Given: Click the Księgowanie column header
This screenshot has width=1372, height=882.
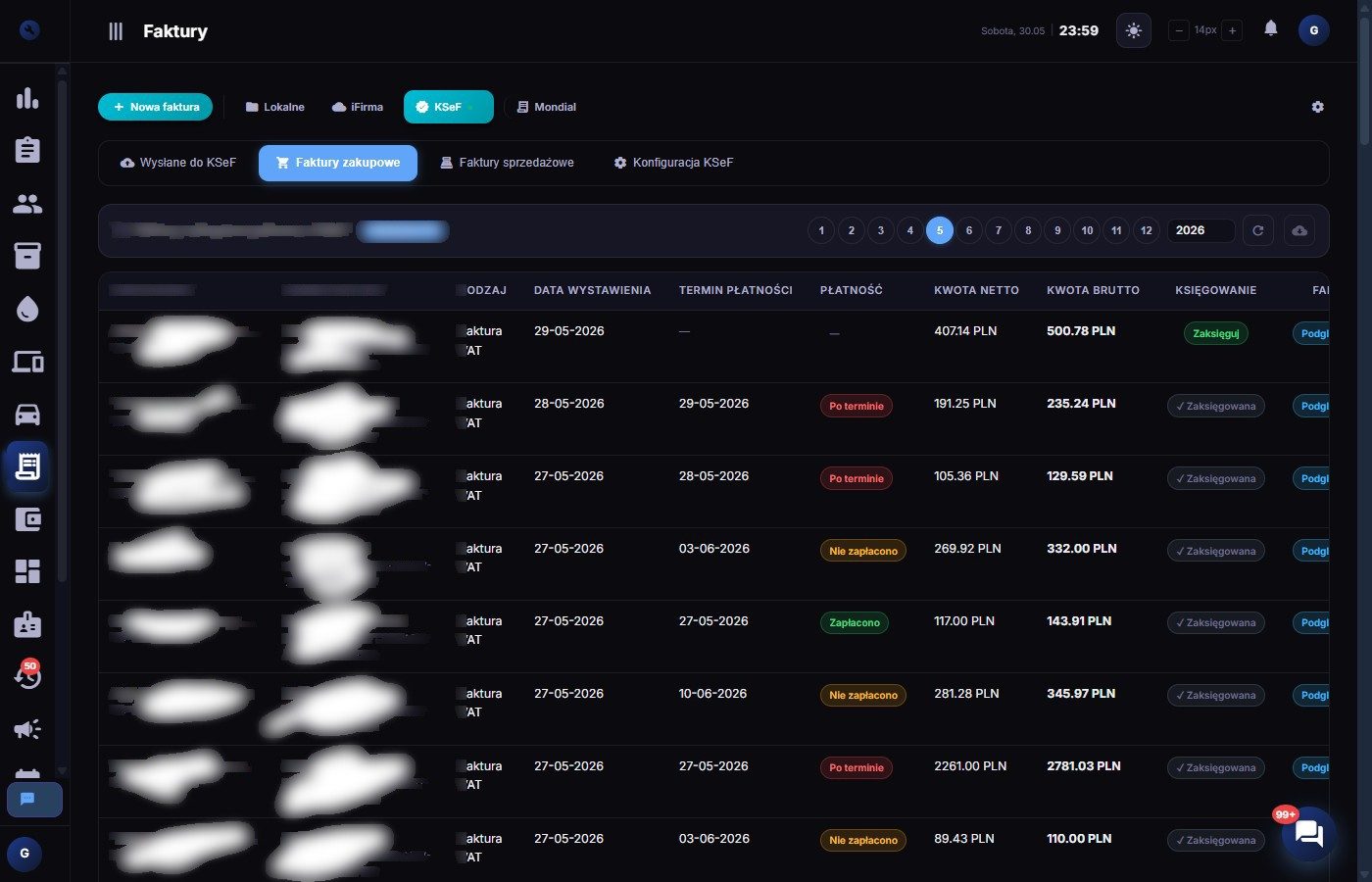Looking at the screenshot, I should point(1215,290).
